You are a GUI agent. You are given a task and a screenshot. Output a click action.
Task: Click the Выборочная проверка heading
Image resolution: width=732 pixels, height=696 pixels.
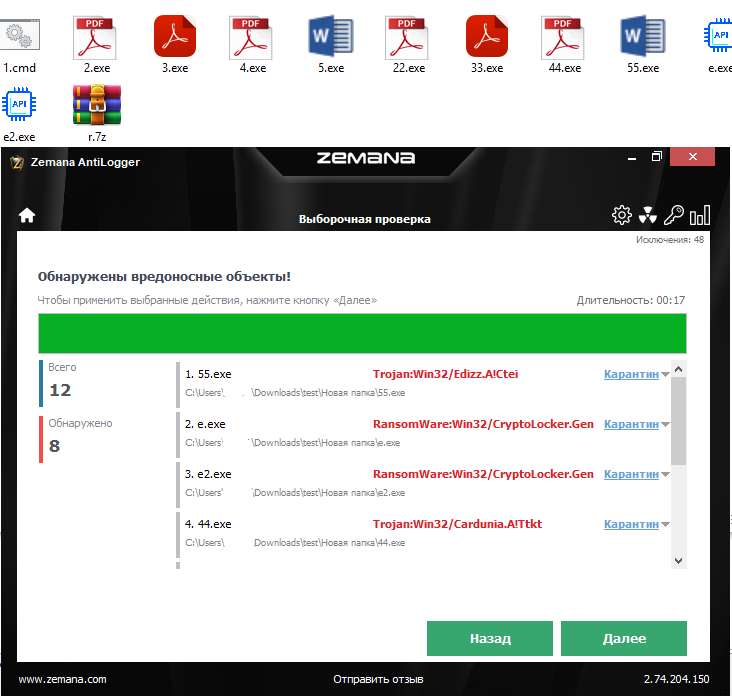[x=365, y=219]
